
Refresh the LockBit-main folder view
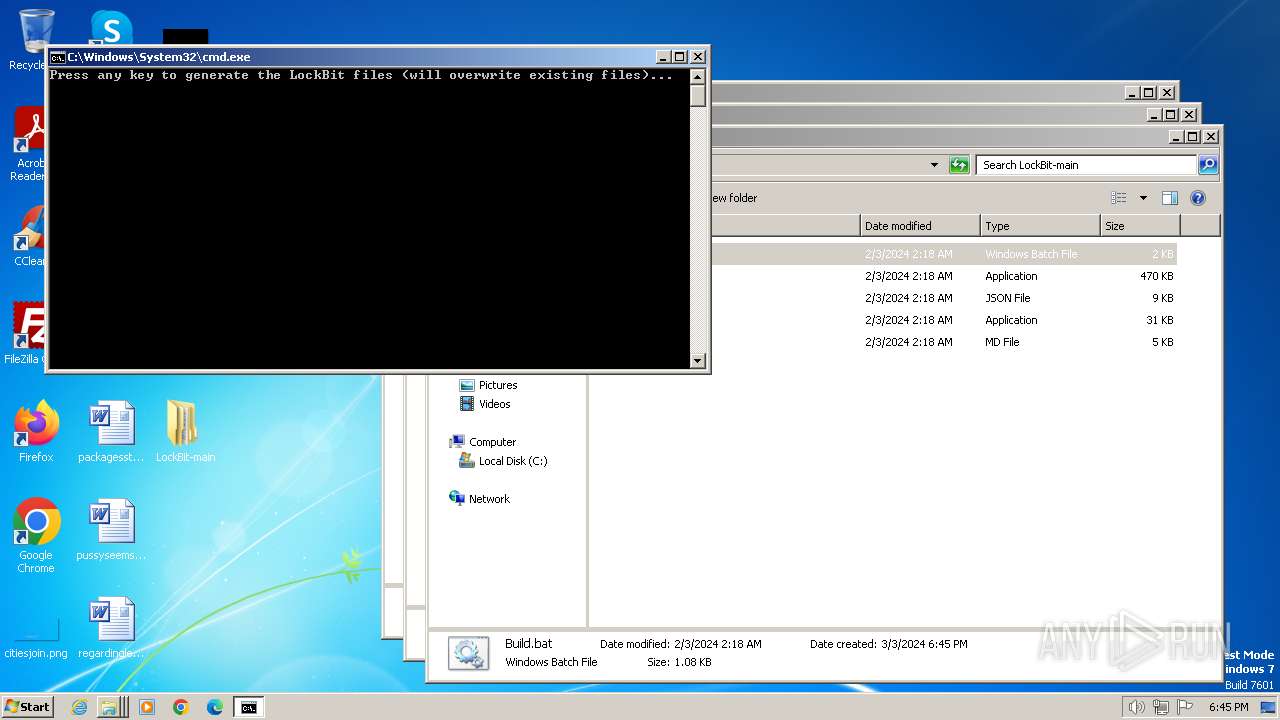[x=959, y=165]
